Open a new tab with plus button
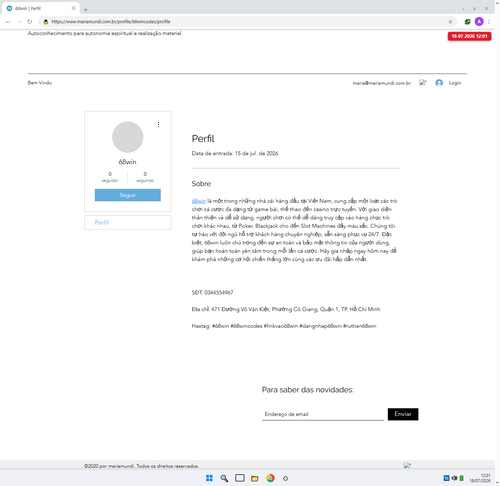 click(x=85, y=10)
